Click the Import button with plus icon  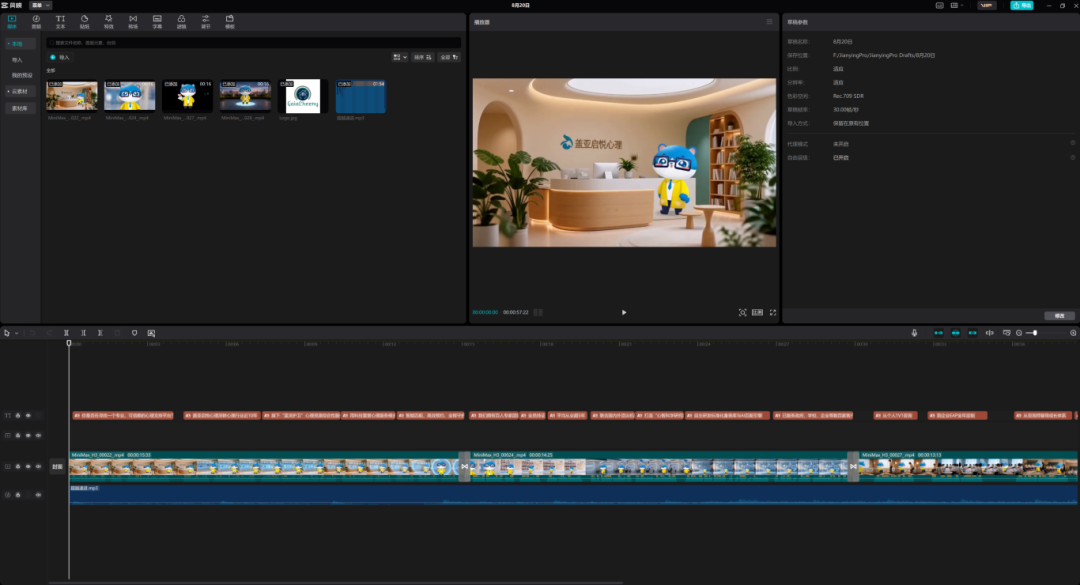click(60, 57)
